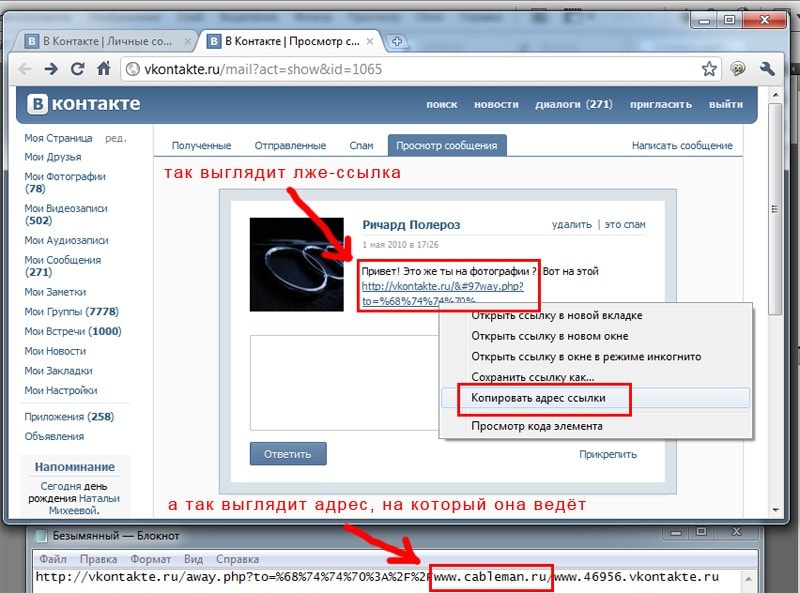Select the 'Просмотр сообщения' tab
Image resolution: width=800 pixels, height=593 pixels.
point(447,145)
